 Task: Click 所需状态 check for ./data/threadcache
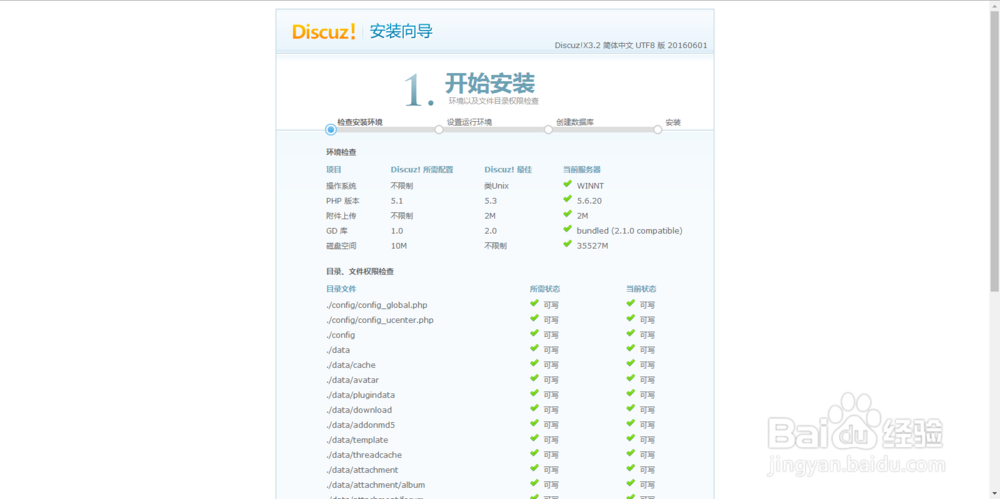coord(534,453)
